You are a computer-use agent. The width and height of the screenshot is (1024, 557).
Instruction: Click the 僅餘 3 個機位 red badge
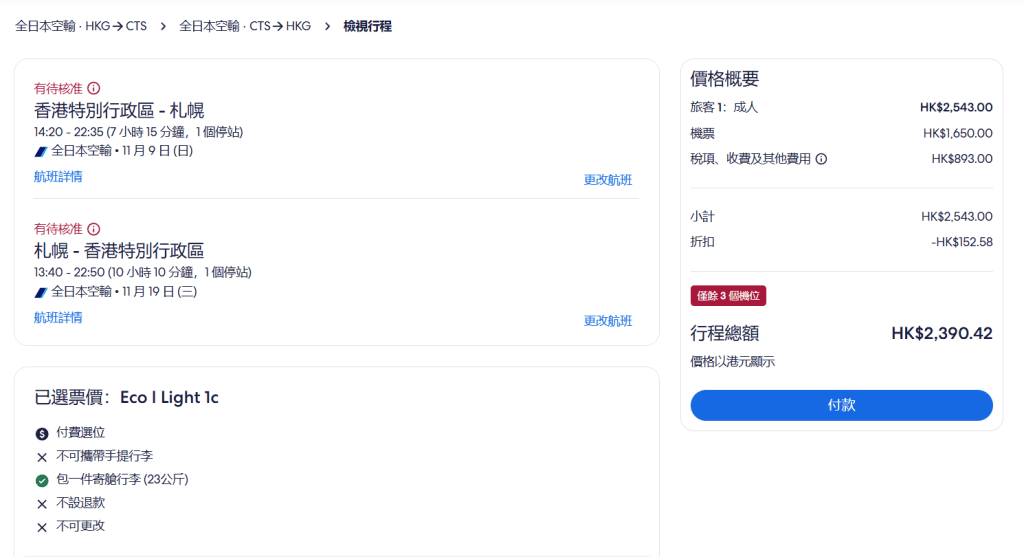pos(728,296)
